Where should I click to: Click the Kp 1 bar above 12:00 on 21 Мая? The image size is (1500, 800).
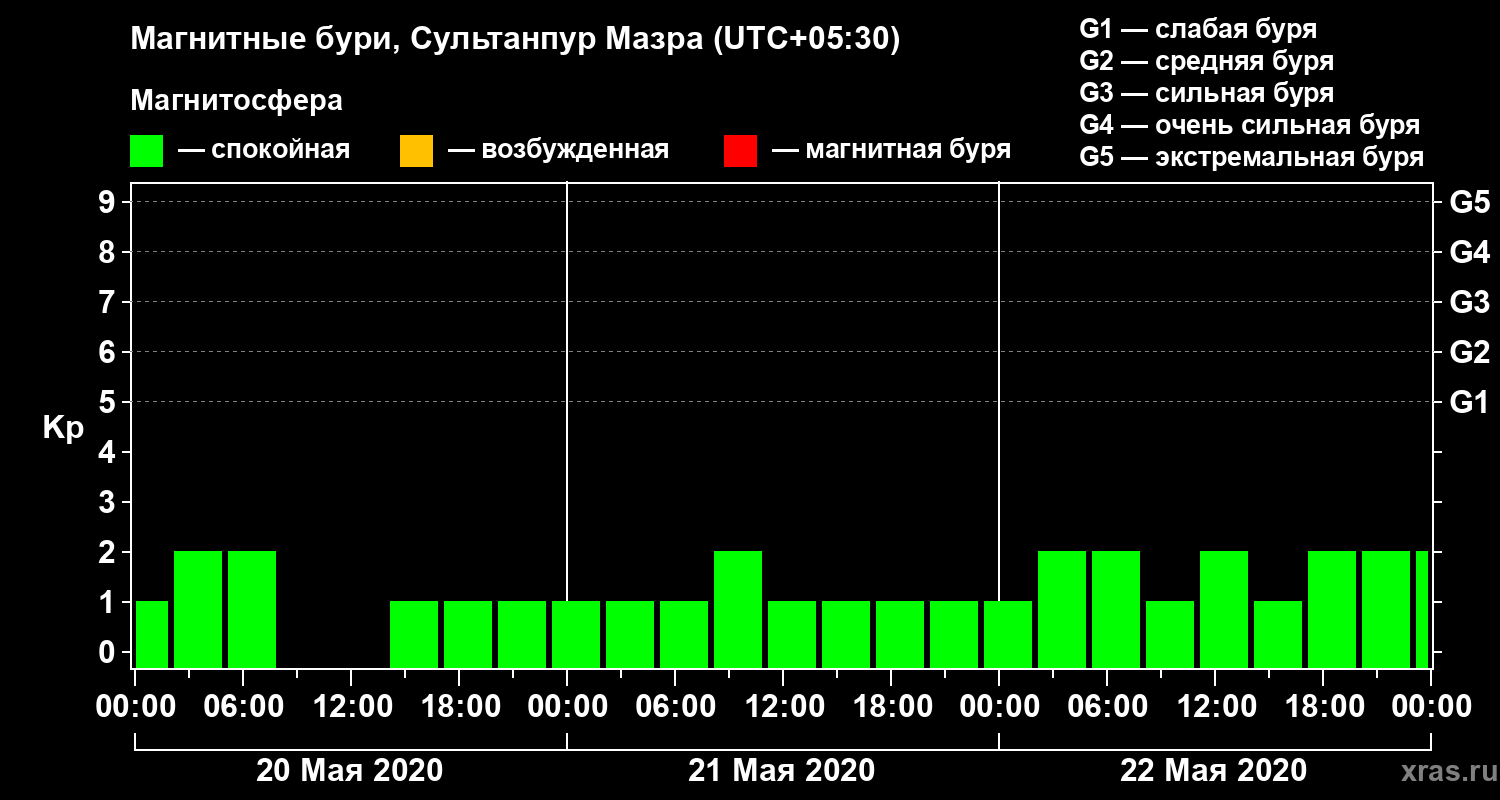[792, 634]
